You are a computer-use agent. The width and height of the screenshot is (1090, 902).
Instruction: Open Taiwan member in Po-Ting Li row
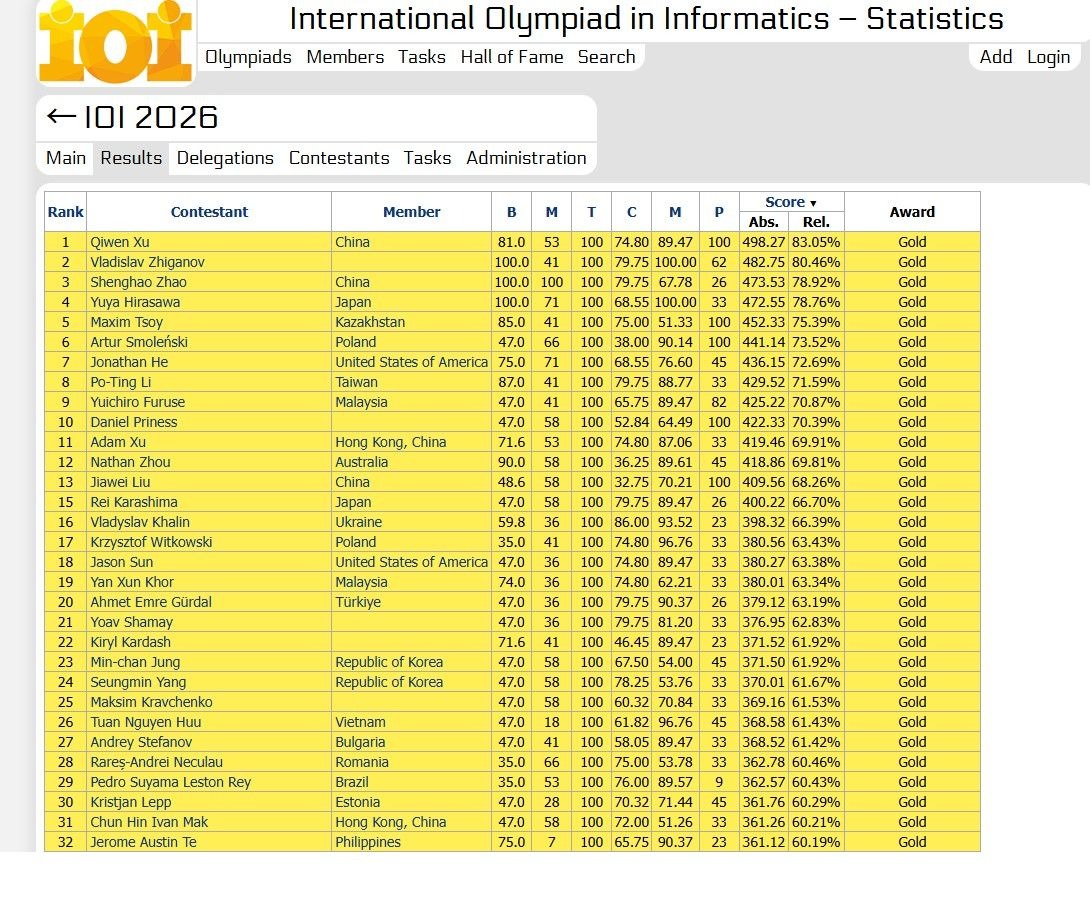pyautogui.click(x=356, y=382)
